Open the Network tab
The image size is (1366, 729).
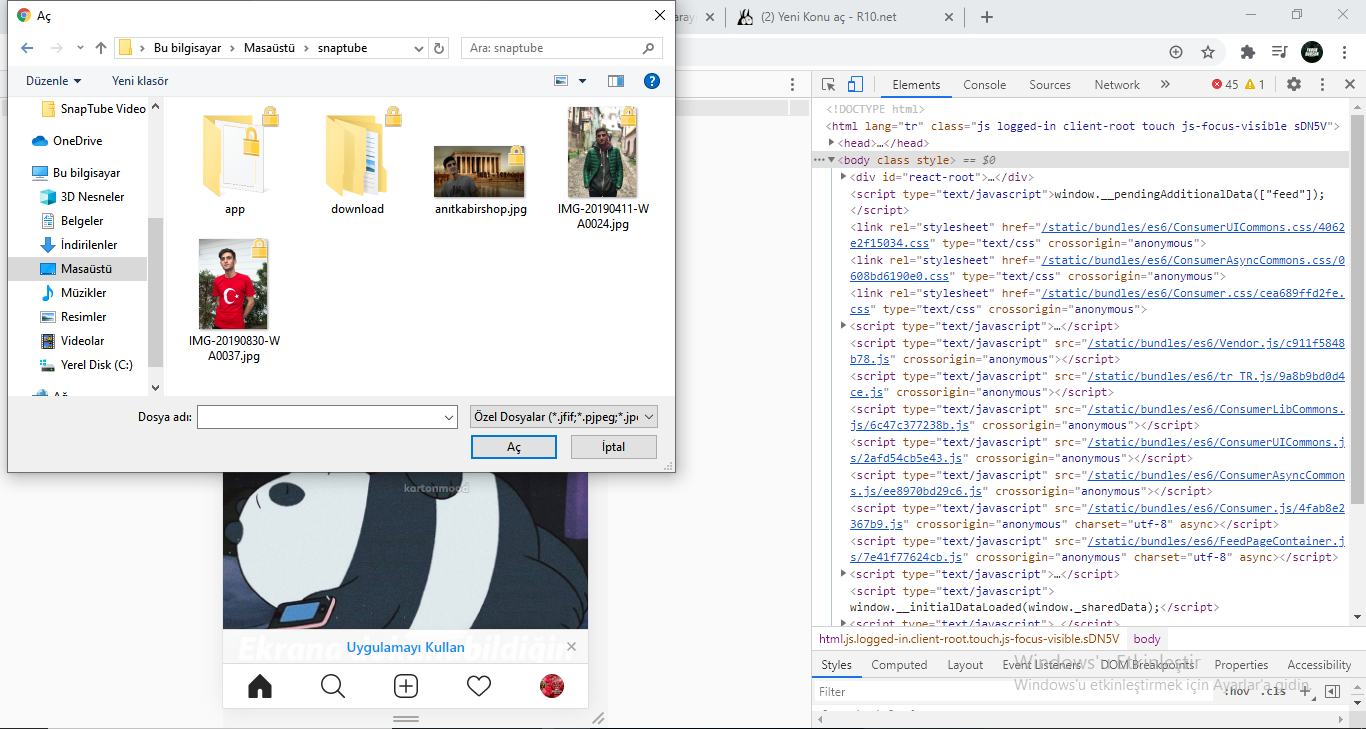point(1117,85)
